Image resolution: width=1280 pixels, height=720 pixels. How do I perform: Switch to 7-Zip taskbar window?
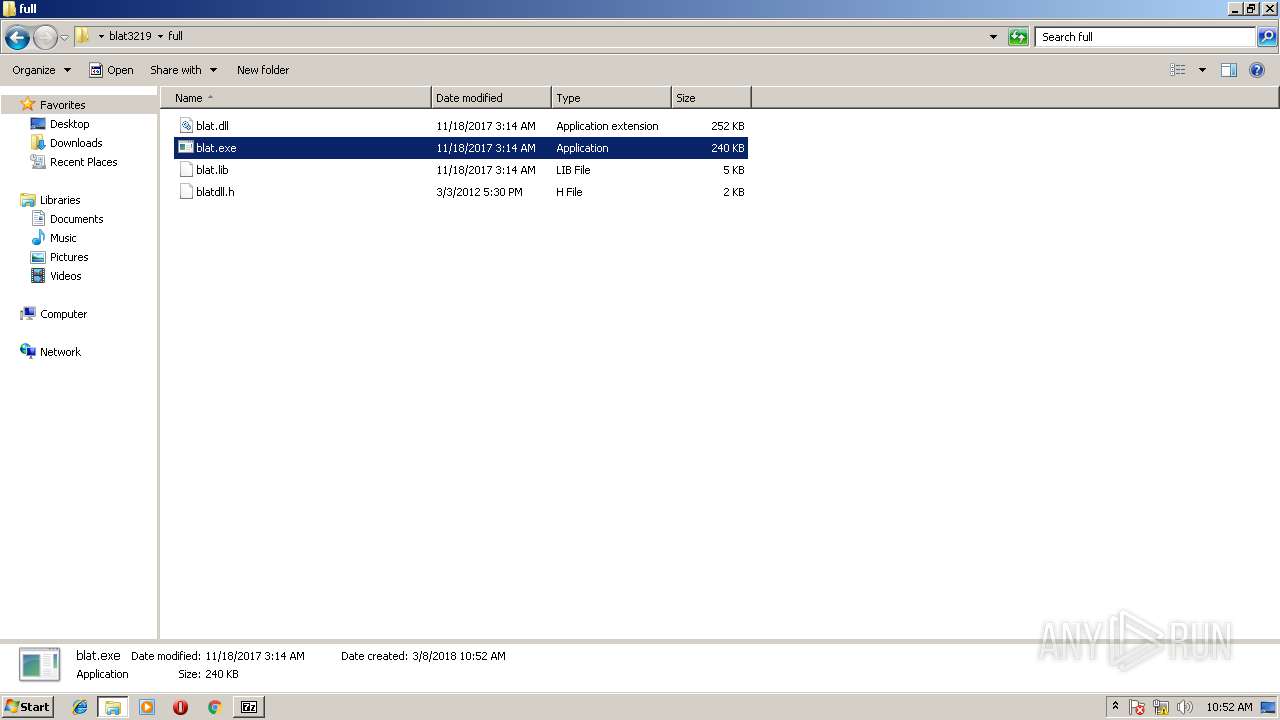tap(249, 707)
